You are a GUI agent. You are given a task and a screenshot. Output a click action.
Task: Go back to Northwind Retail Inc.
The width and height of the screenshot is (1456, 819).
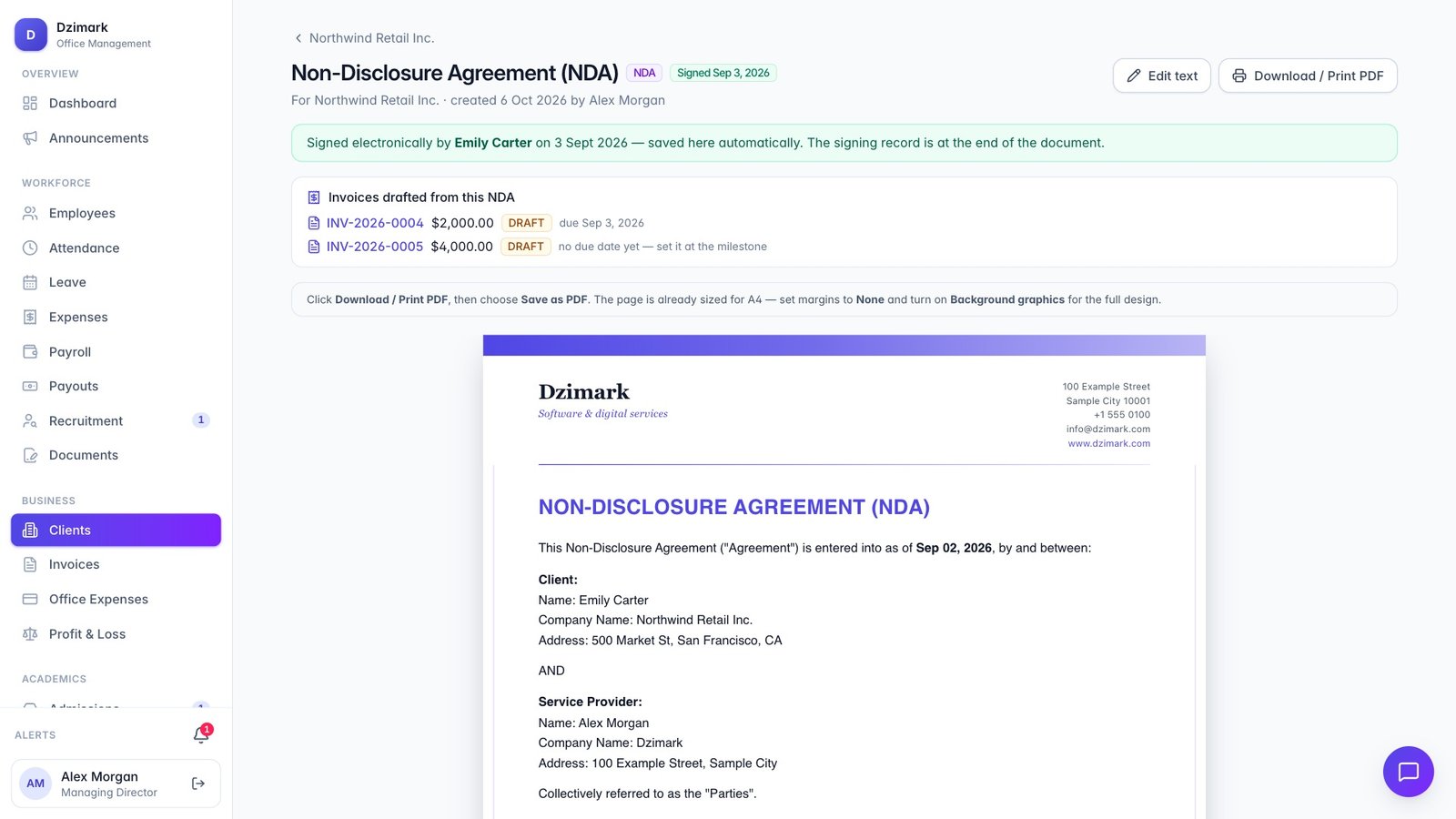[x=364, y=38]
